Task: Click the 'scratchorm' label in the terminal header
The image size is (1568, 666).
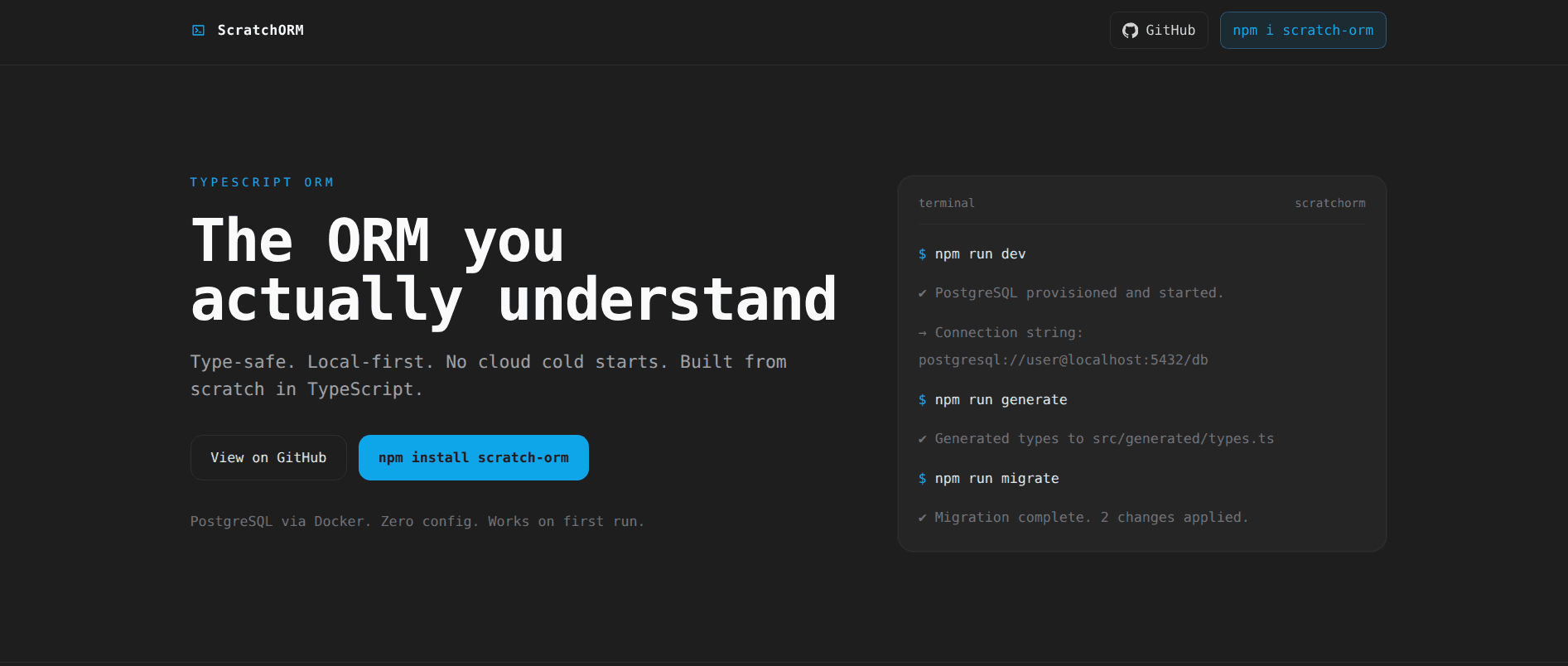Action: 1330,203
